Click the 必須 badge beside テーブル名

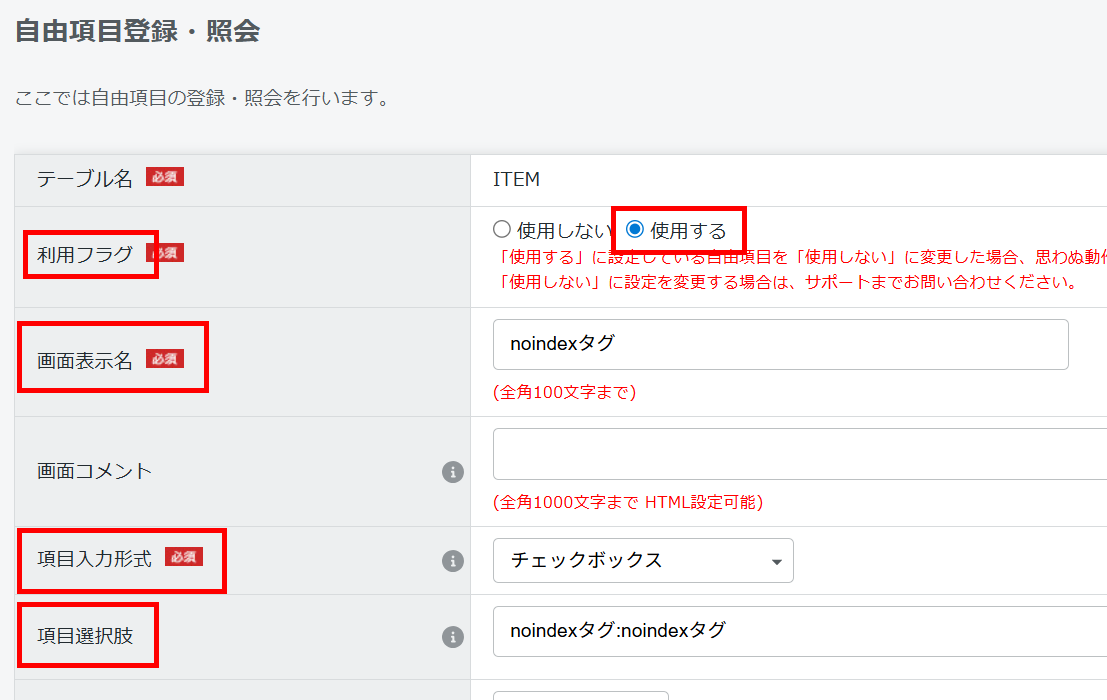click(165, 176)
